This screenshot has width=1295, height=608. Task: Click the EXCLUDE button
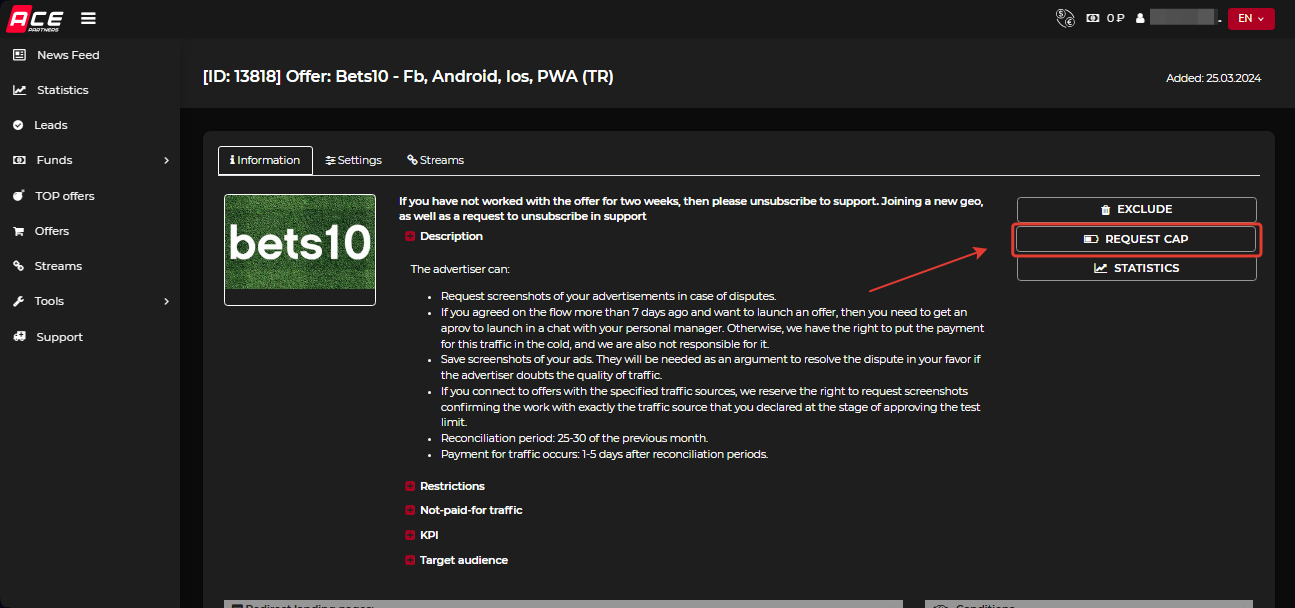click(x=1136, y=209)
